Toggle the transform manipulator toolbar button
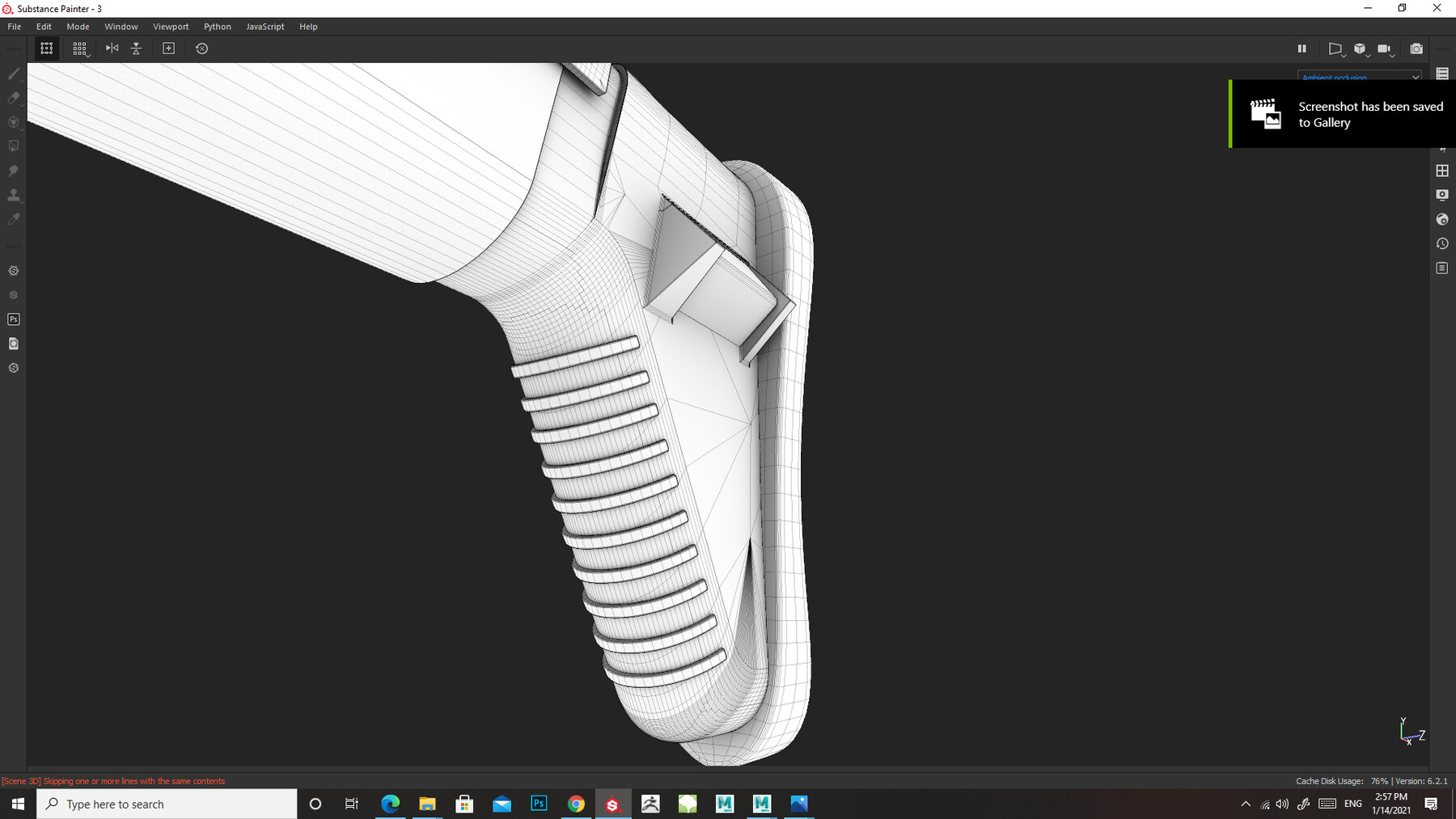This screenshot has height=819, width=1456. pyautogui.click(x=47, y=49)
